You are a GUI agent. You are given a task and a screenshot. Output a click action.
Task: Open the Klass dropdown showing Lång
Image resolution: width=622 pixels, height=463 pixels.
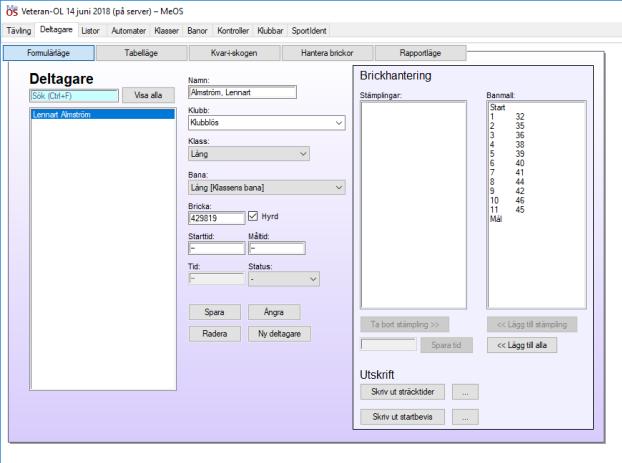pos(249,154)
